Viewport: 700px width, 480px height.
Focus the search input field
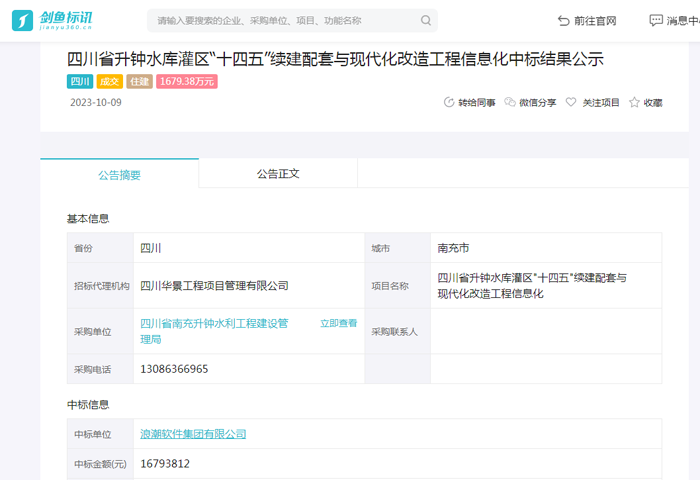click(280, 21)
